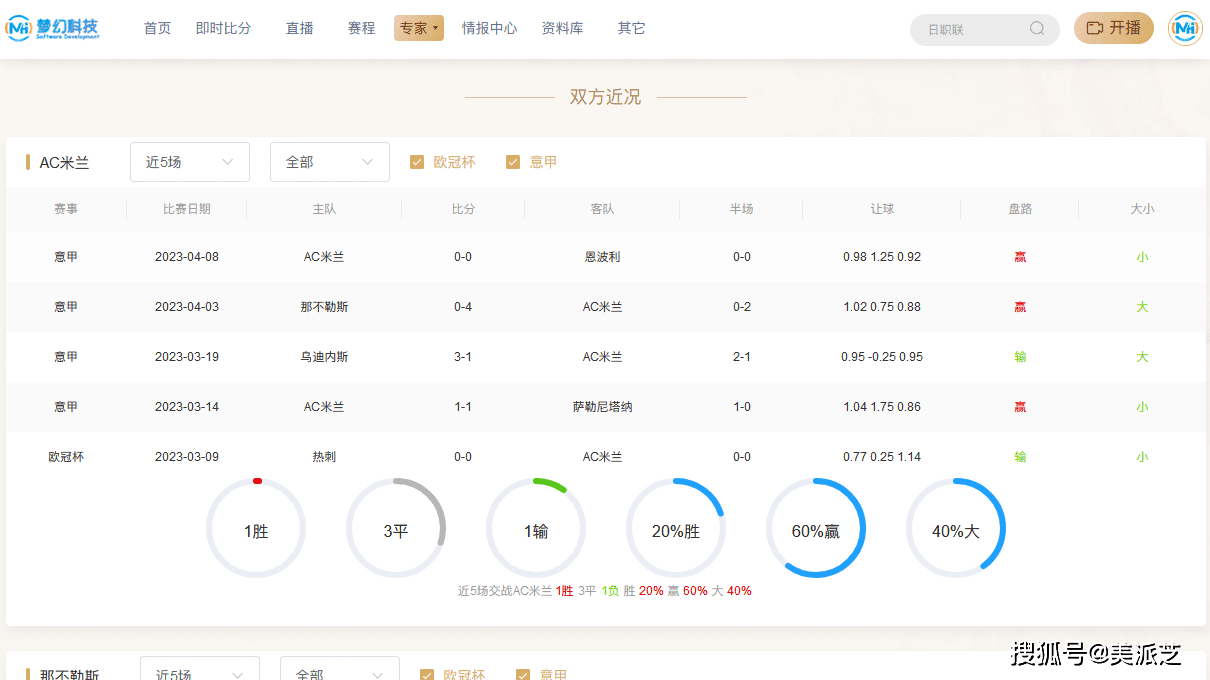This screenshot has height=680, width=1210.
Task: Open the 近5场 dropdown for 那不勒斯
Action: 199,672
